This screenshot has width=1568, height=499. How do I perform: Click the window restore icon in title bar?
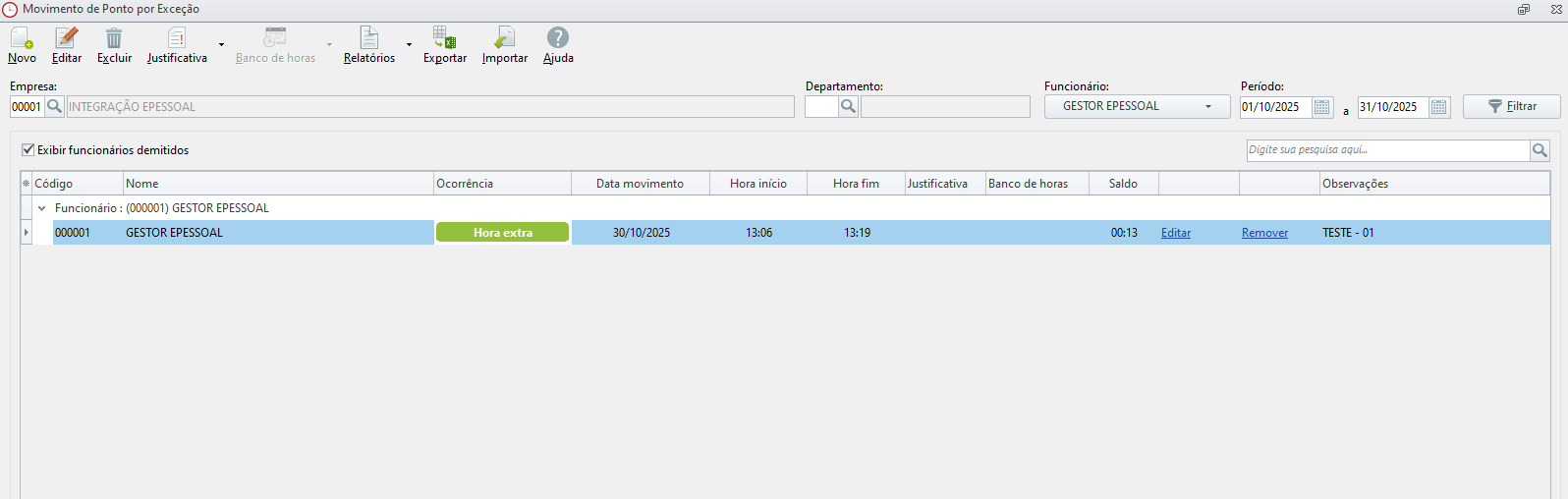1524,9
